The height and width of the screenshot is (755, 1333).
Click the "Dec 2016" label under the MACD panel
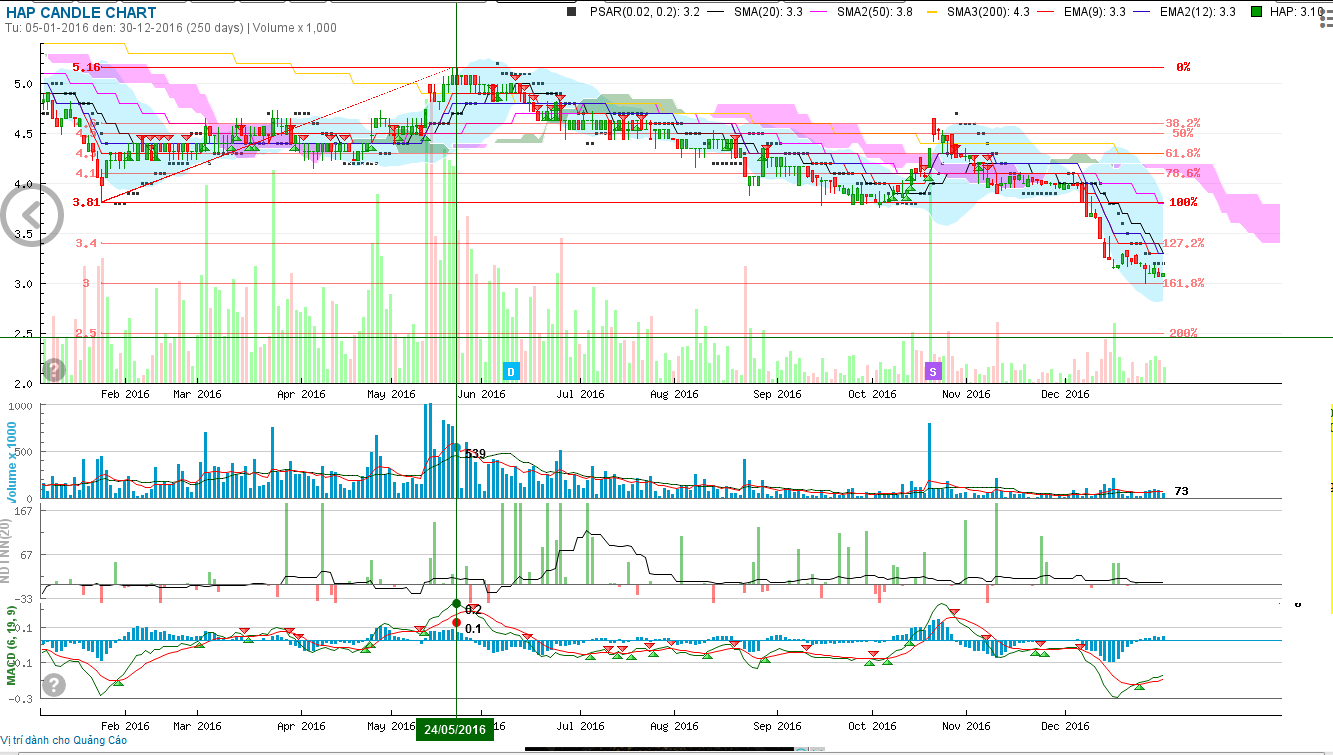point(1065,726)
